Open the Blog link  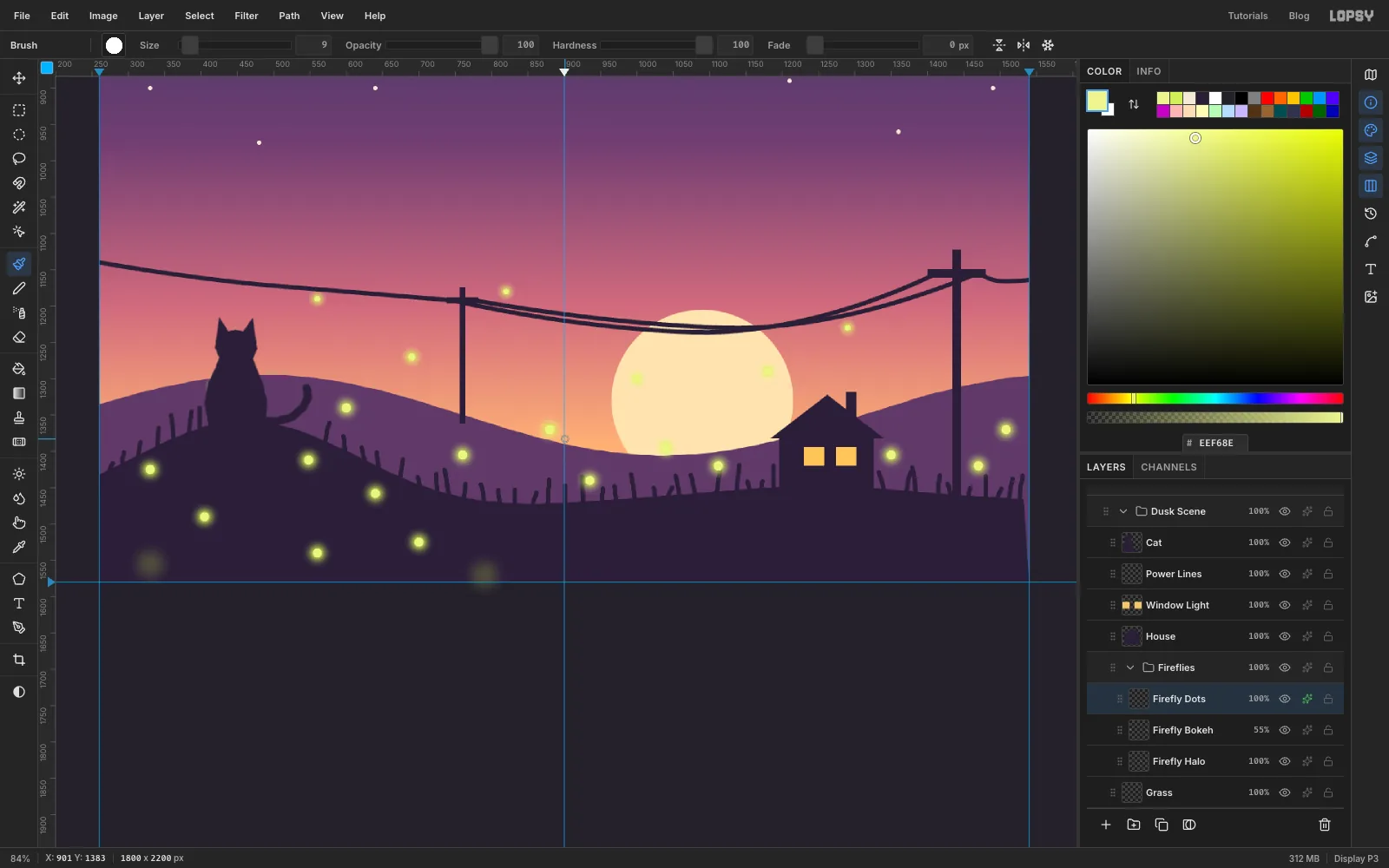coord(1299,16)
